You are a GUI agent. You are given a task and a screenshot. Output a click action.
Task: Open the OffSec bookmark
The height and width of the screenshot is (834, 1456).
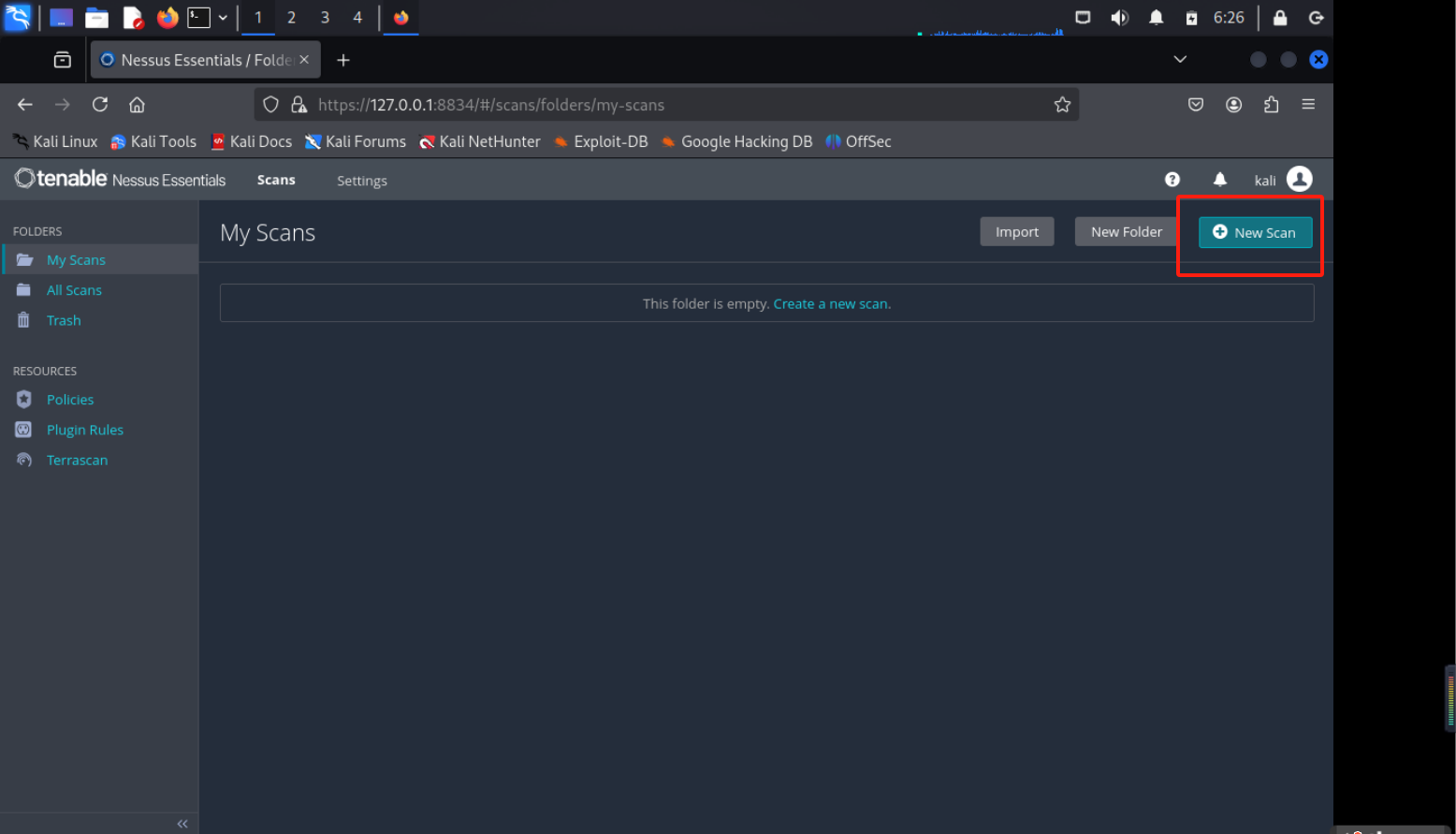[x=858, y=141]
